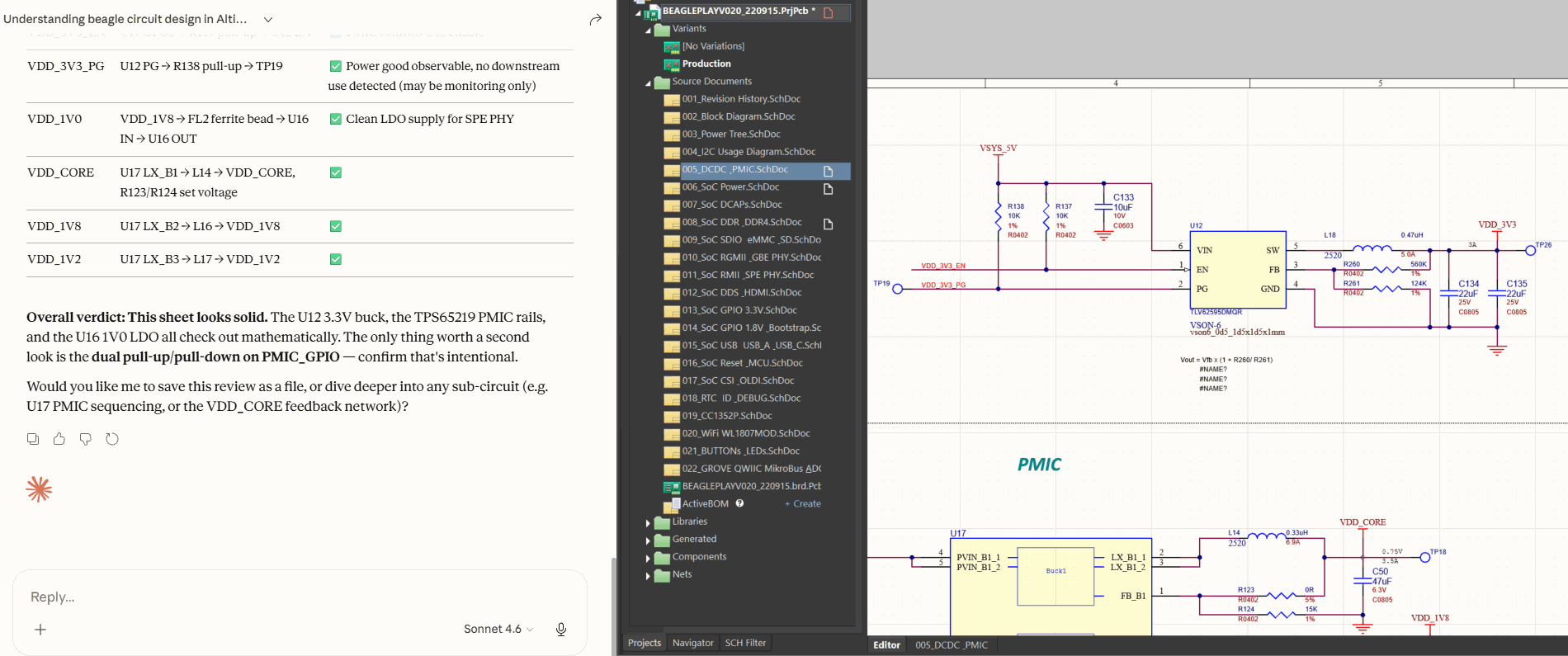Select the U12 TLV62595 component body
The image size is (1568, 656).
pos(1238,270)
